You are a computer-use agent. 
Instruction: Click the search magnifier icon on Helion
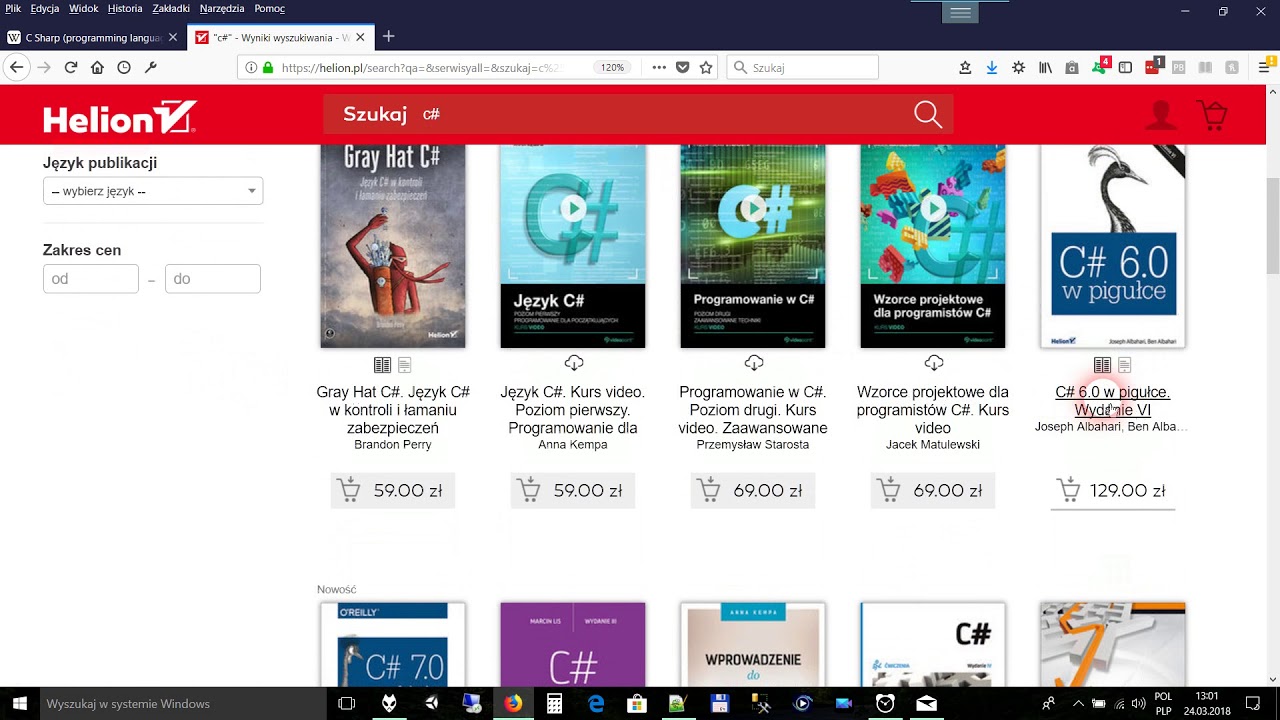click(928, 115)
